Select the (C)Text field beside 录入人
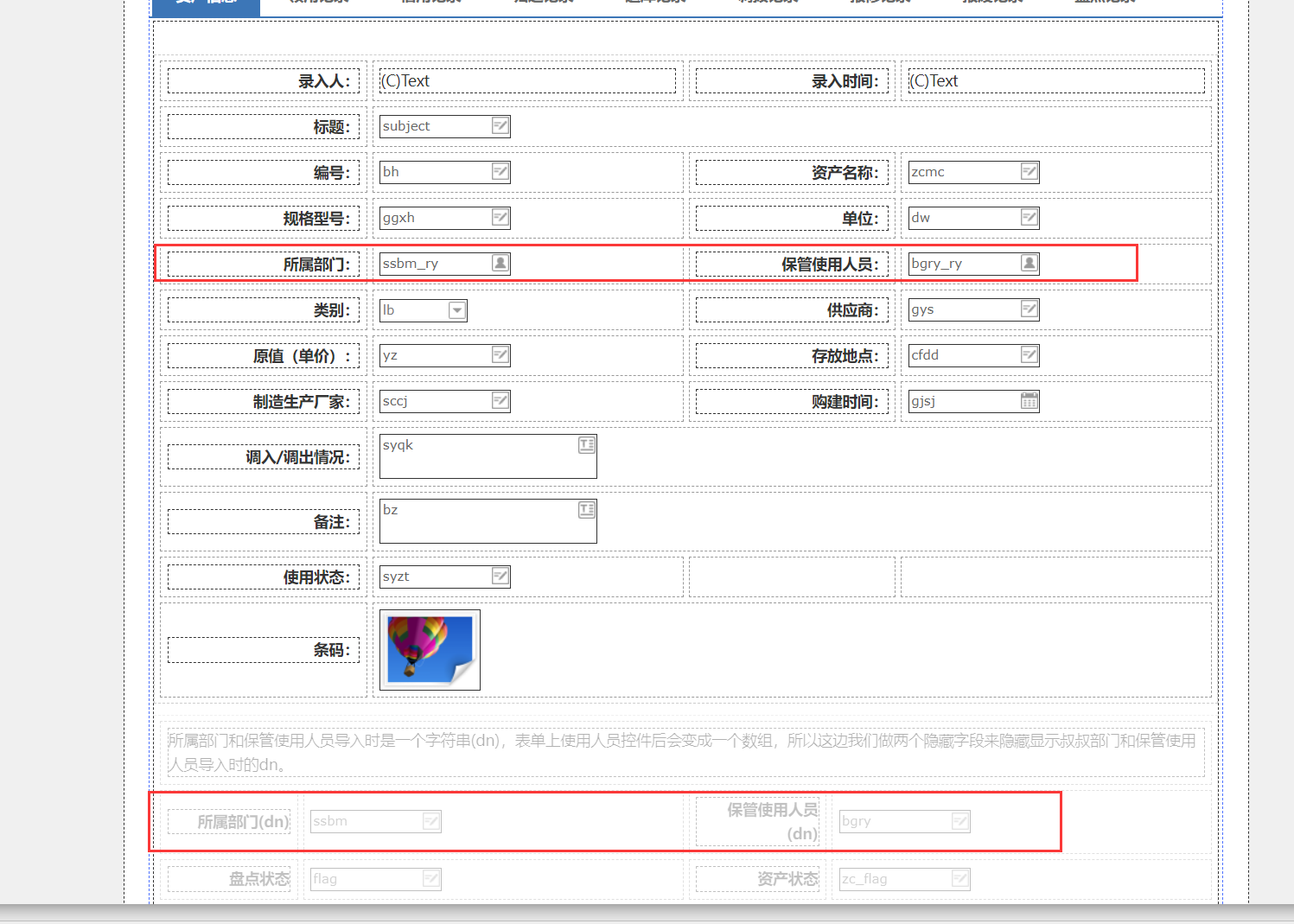This screenshot has height=924, width=1294. point(527,81)
